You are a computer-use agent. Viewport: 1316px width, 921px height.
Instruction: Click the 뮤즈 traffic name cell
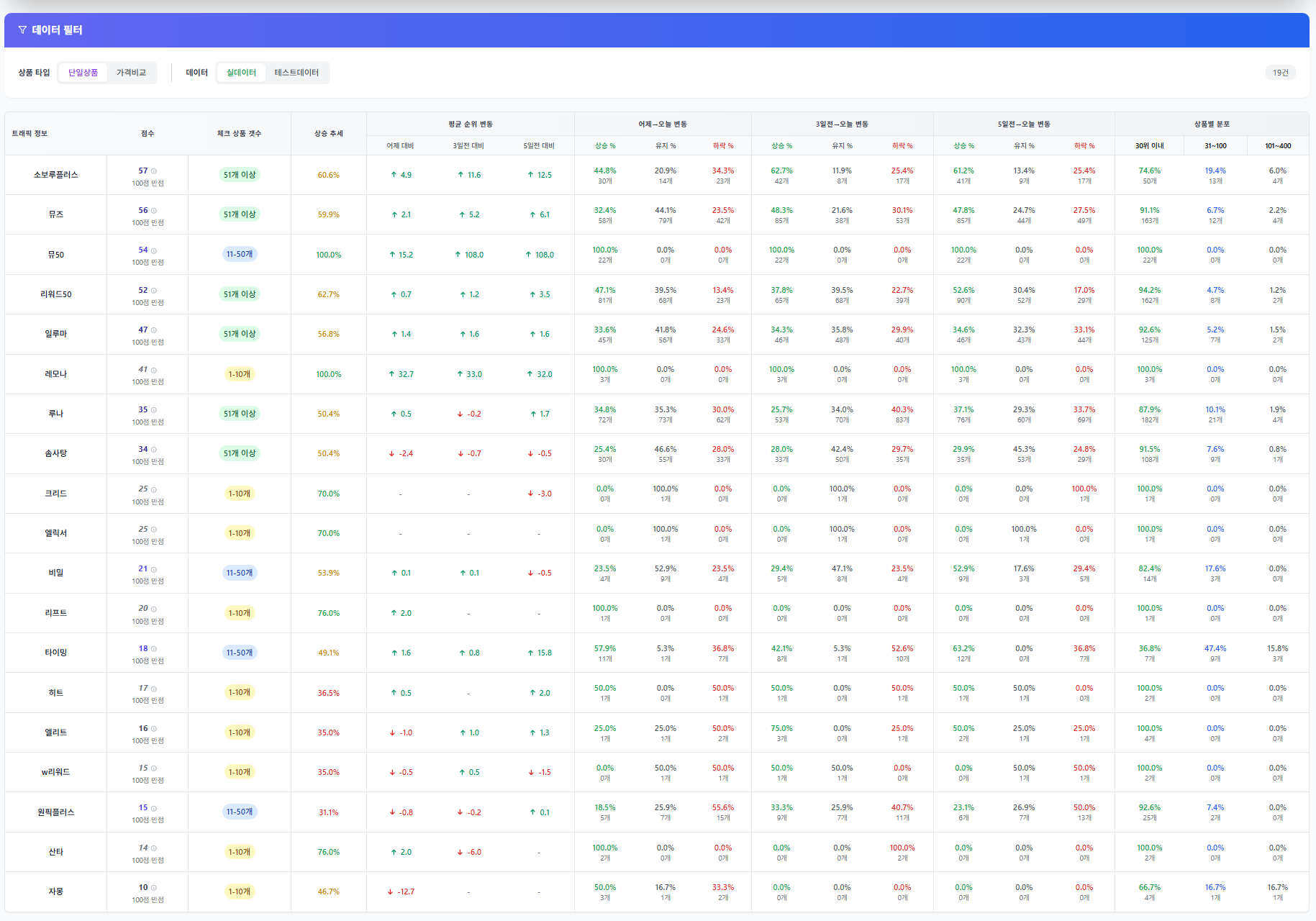tap(55, 214)
